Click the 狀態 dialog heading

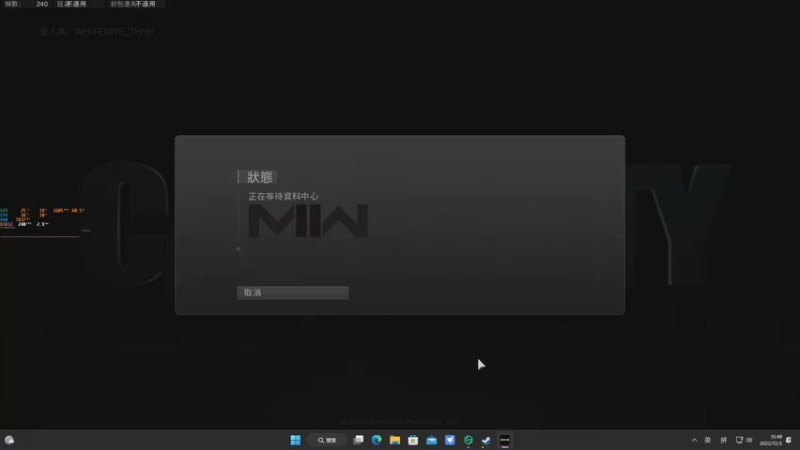tap(260, 177)
